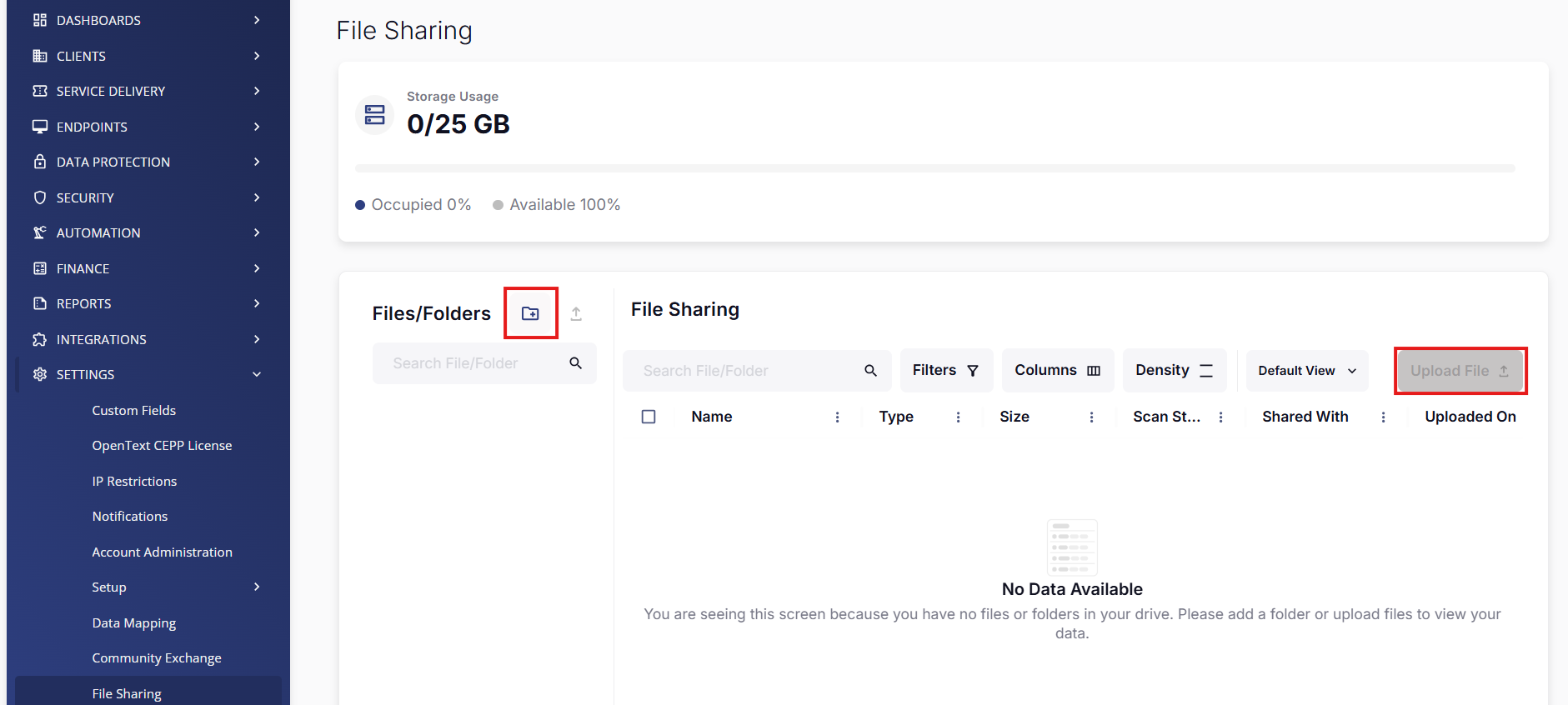Viewport: 1568px width, 705px height.
Task: Click the Dashboards grid icon
Action: pos(40,20)
